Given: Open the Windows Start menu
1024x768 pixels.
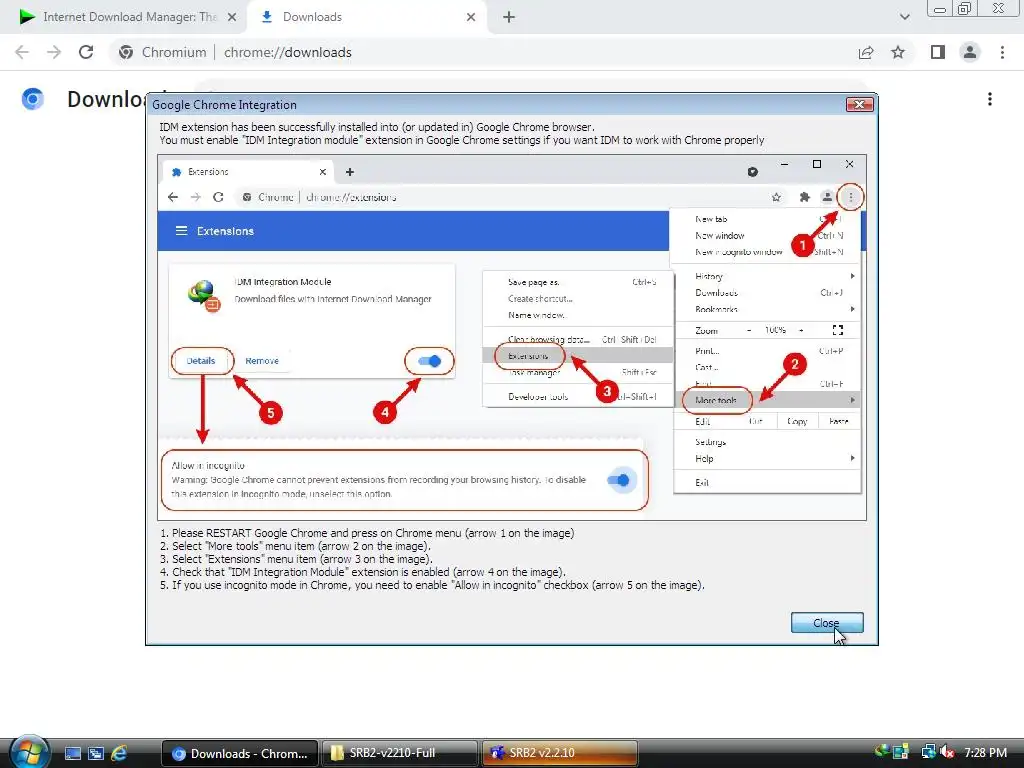Looking at the screenshot, I should pos(29,752).
